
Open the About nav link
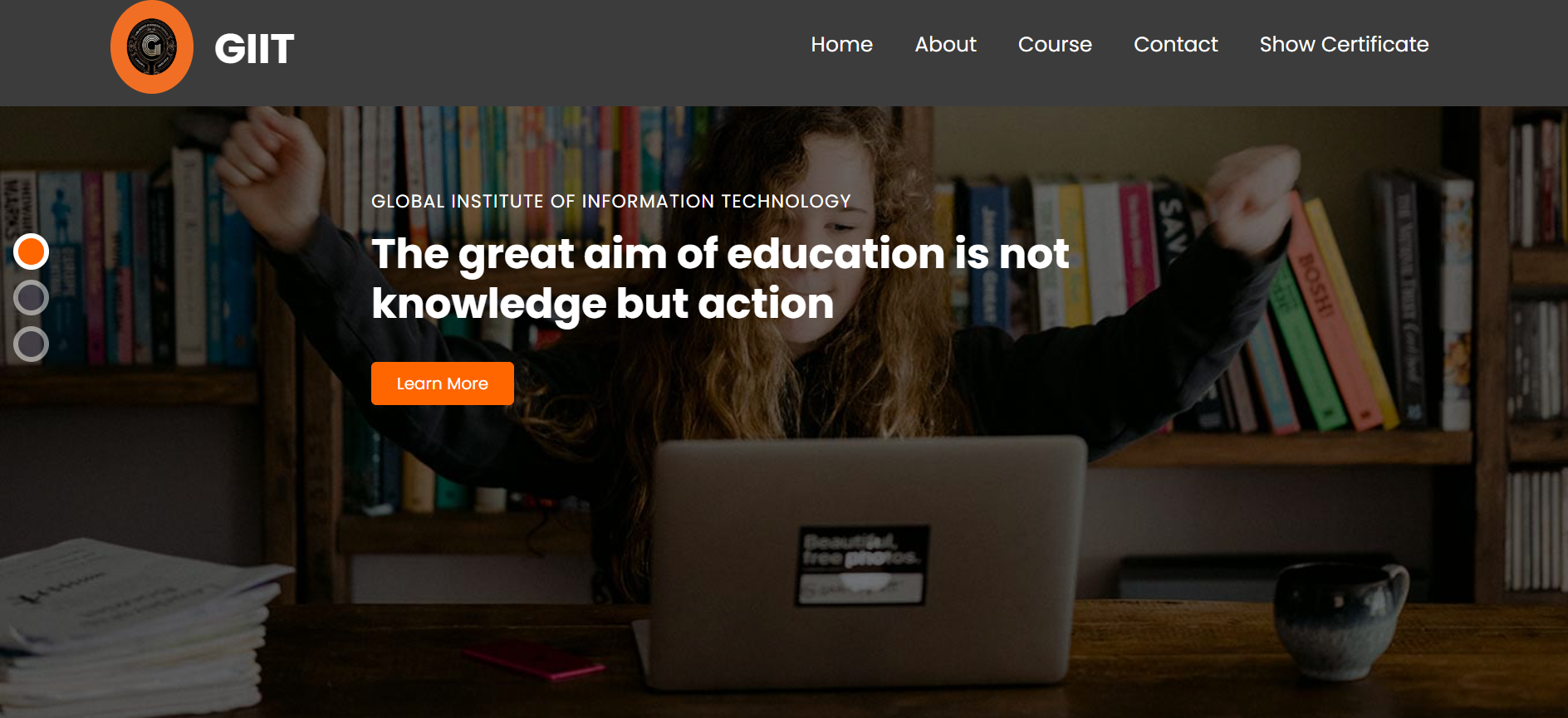coord(945,45)
